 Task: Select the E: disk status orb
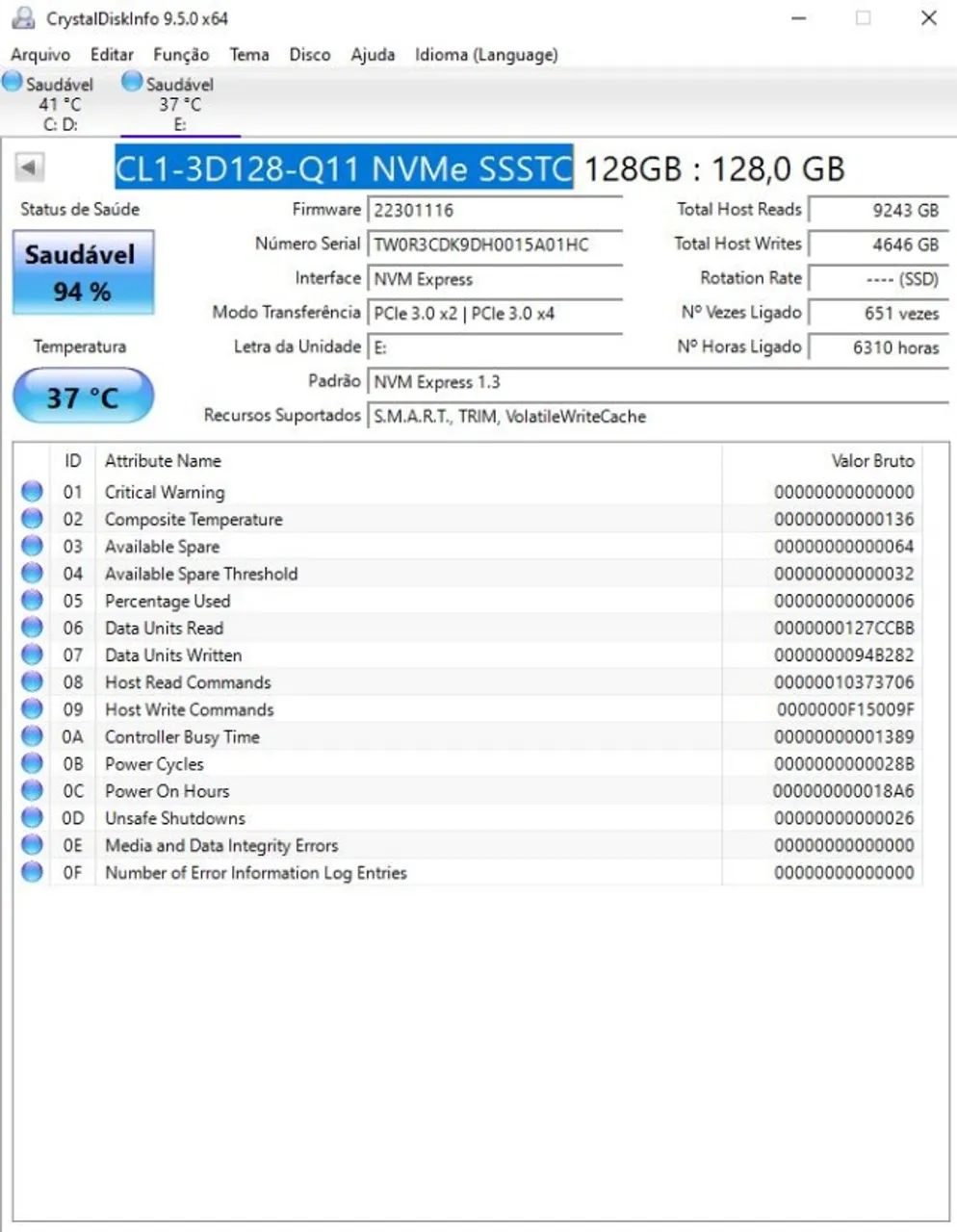(132, 82)
